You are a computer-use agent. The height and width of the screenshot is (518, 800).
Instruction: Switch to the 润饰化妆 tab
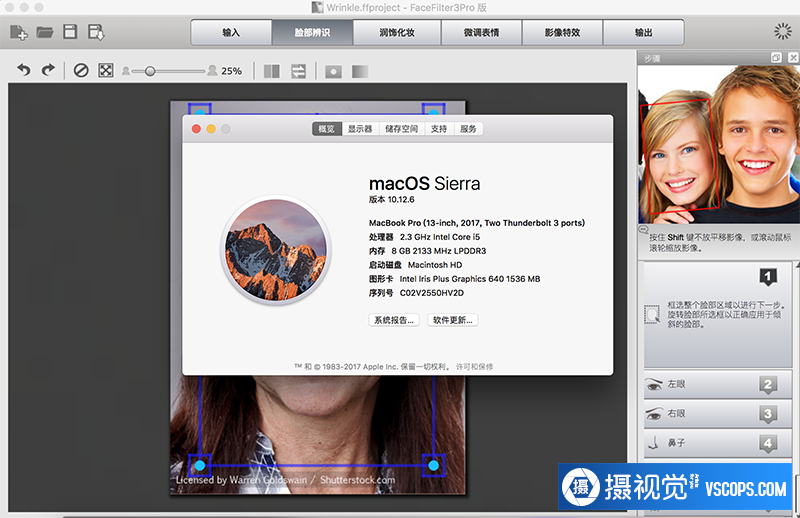pos(397,33)
